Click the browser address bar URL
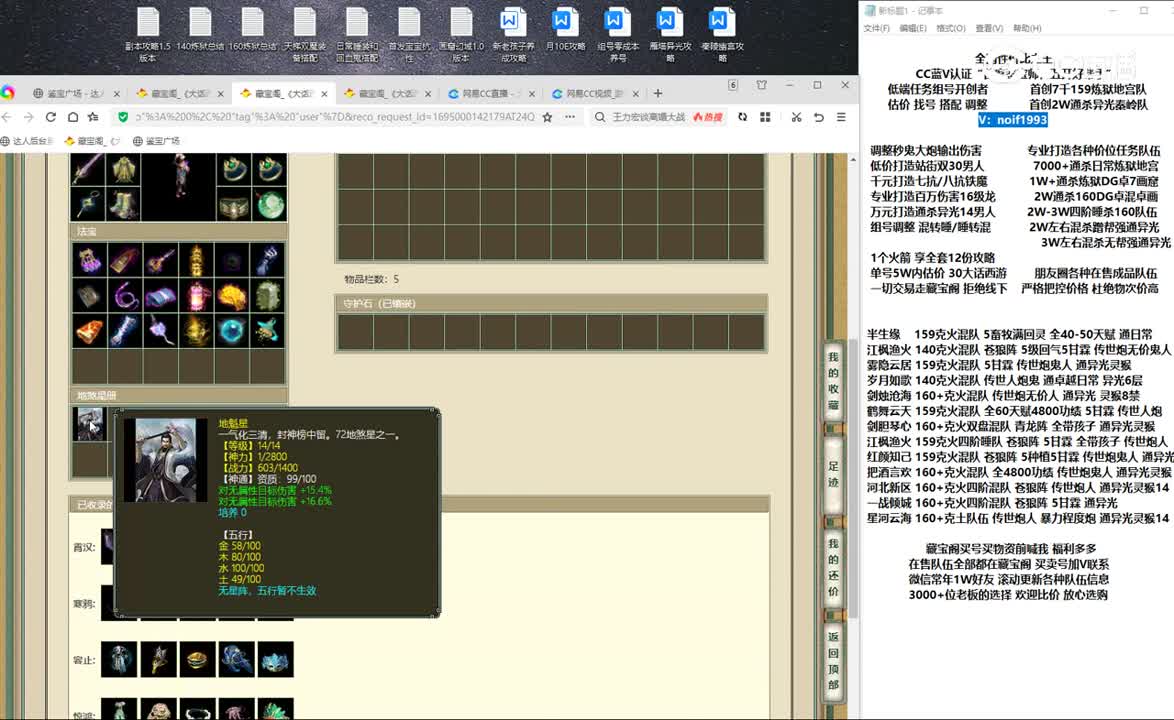 pyautogui.click(x=335, y=117)
